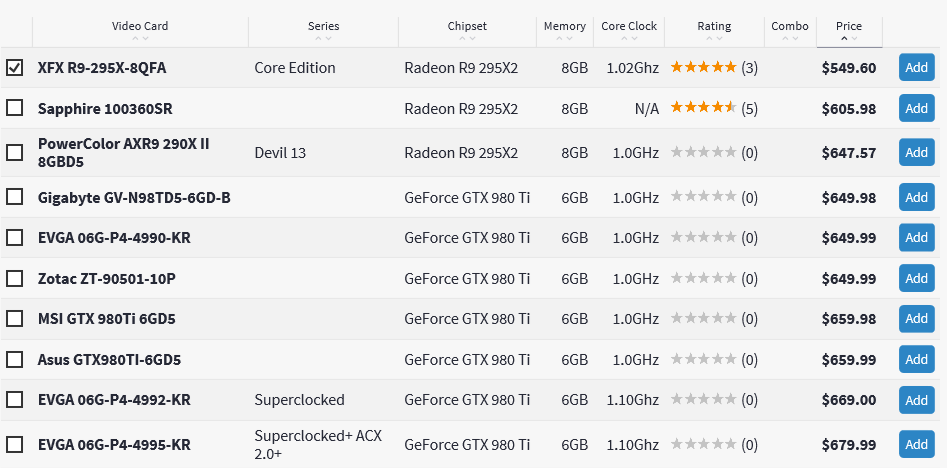Tick the Zotac ZT-90501-10P checkbox

15,278
